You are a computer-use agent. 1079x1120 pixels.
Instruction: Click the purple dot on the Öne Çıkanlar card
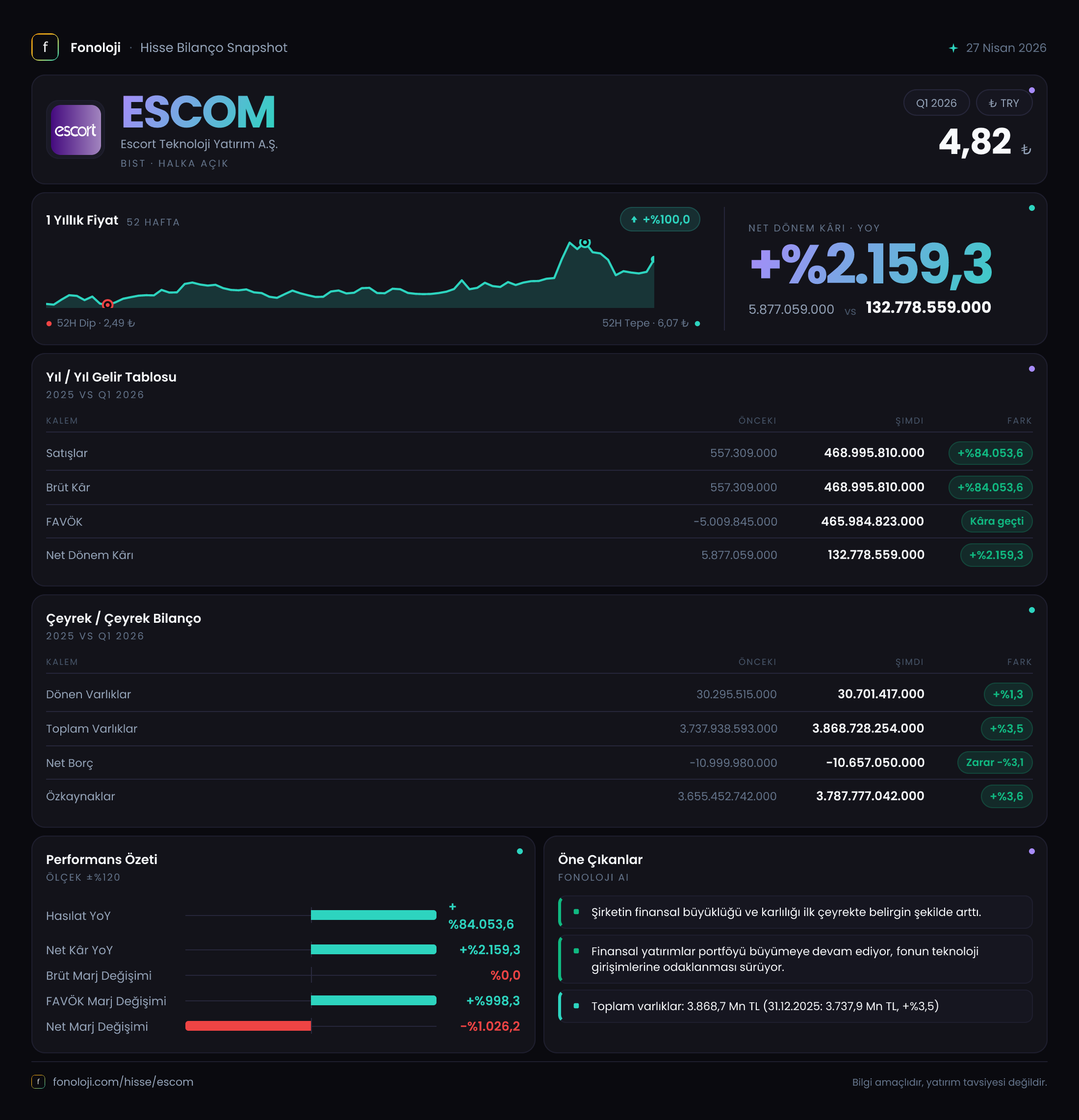[x=1031, y=851]
